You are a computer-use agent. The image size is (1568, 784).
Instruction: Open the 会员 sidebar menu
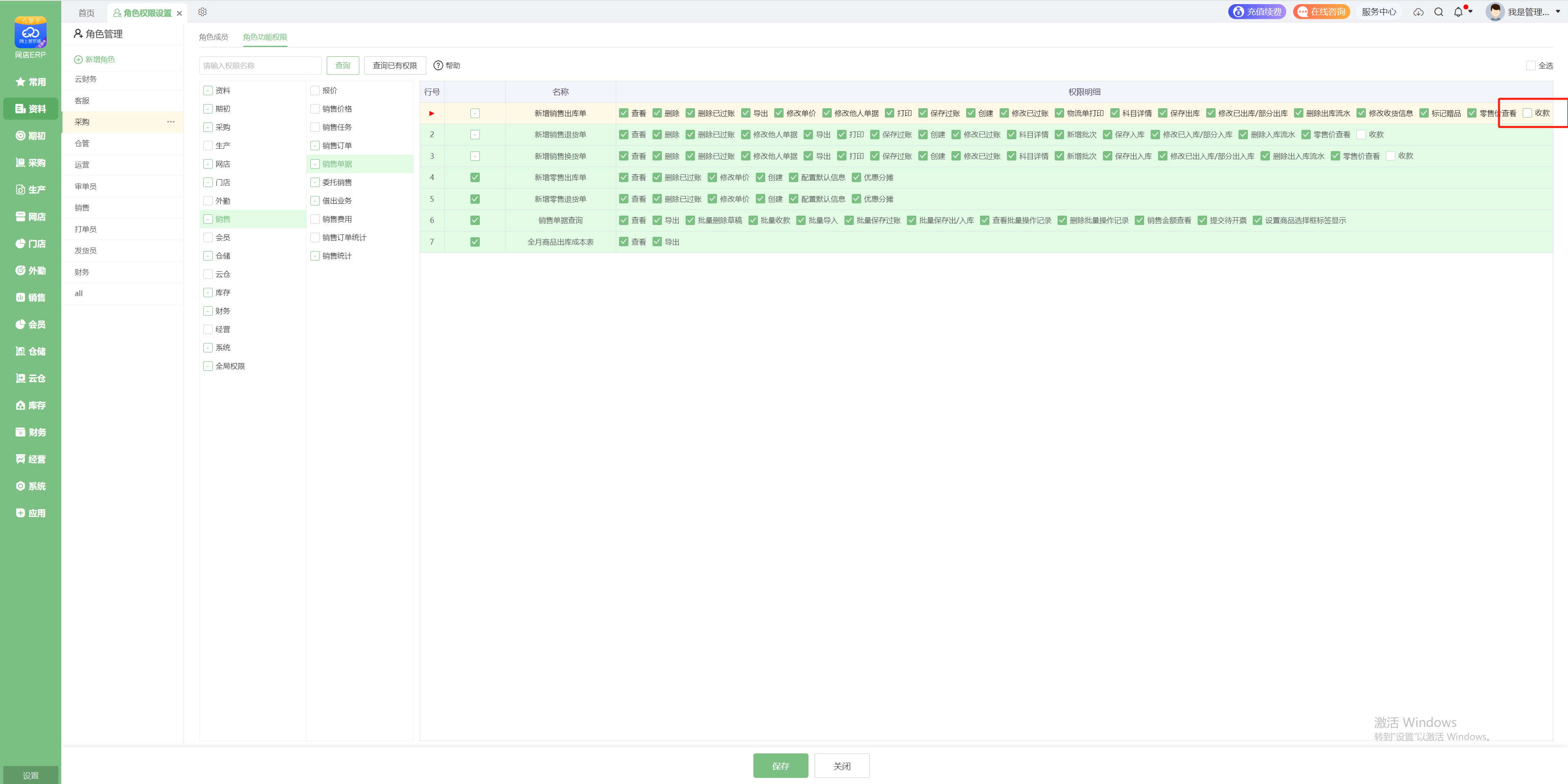click(x=31, y=325)
